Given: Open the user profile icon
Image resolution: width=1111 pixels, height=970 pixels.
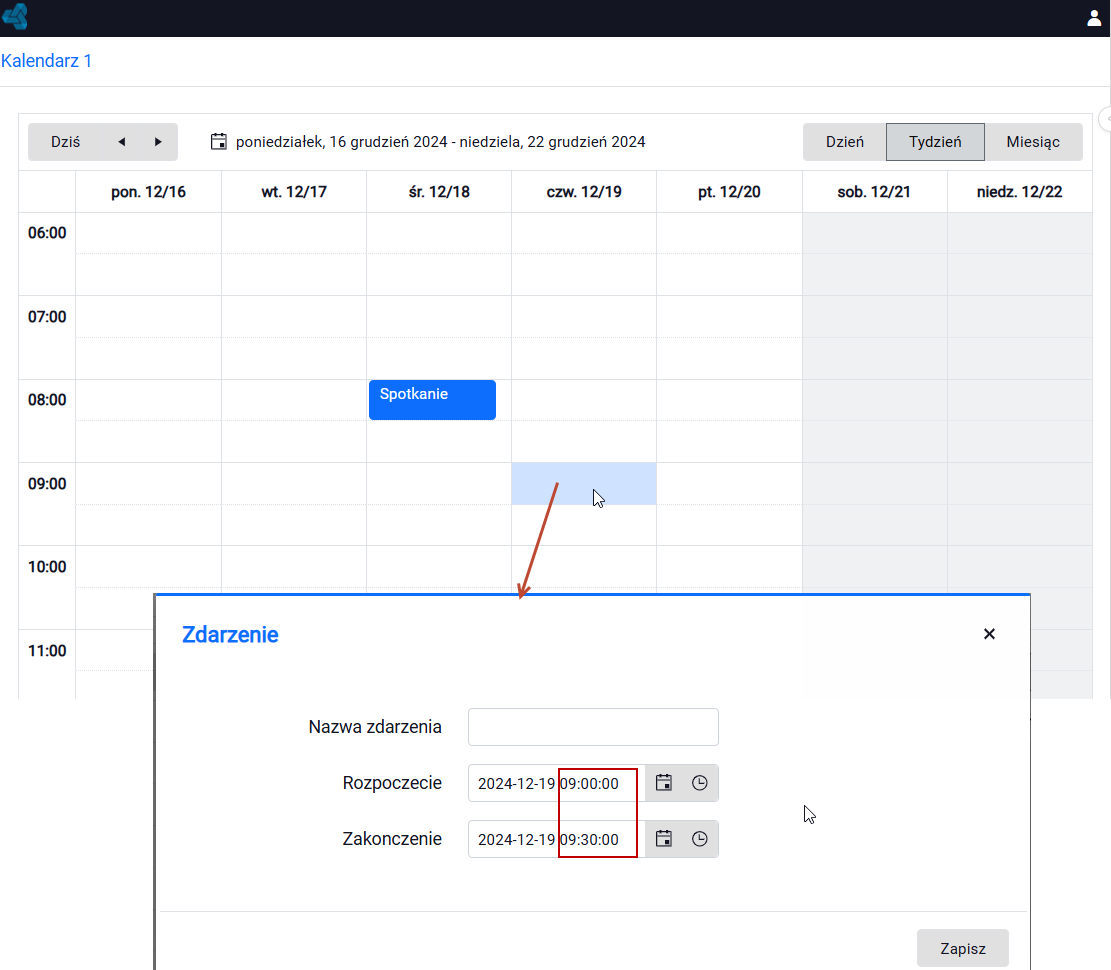Looking at the screenshot, I should pos(1094,18).
